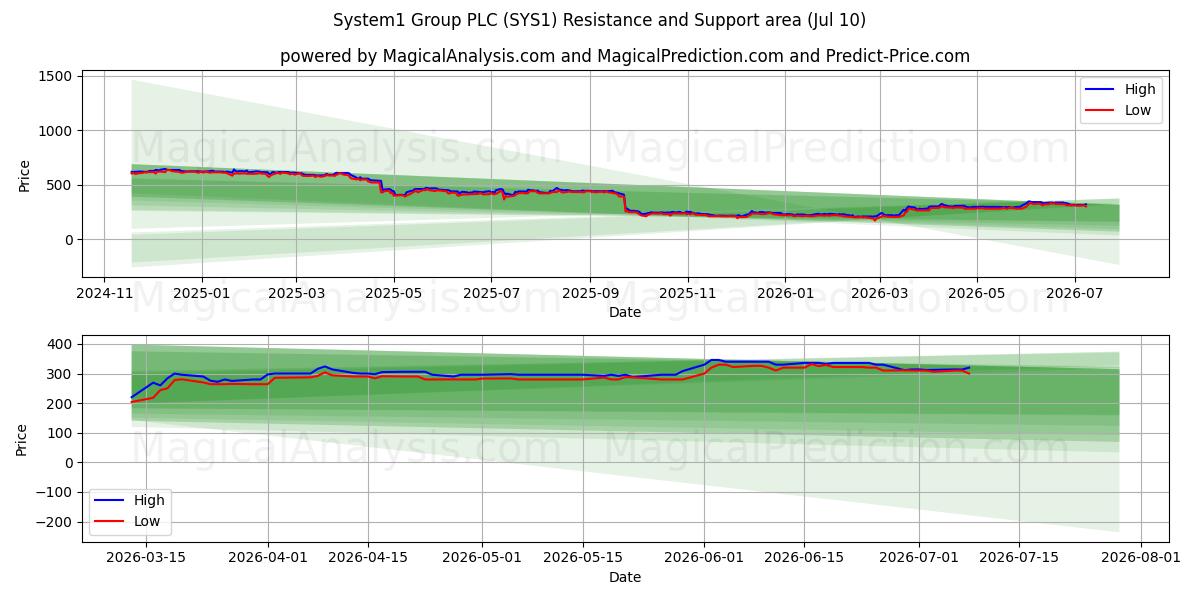1200x600 pixels.
Task: Click the 1500 y-axis label on top chart
Action: (x=55, y=77)
